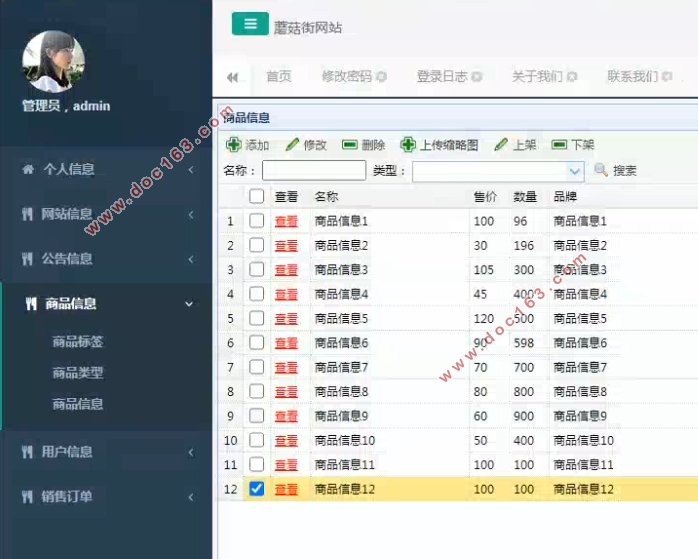Image resolution: width=698 pixels, height=559 pixels.
Task: Click the green minus 删除 icon
Action: coord(350,145)
